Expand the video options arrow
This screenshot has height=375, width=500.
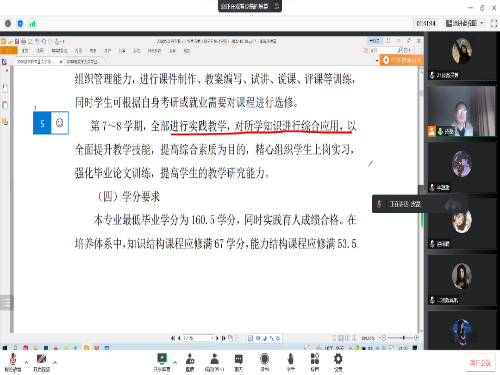(x=55, y=362)
